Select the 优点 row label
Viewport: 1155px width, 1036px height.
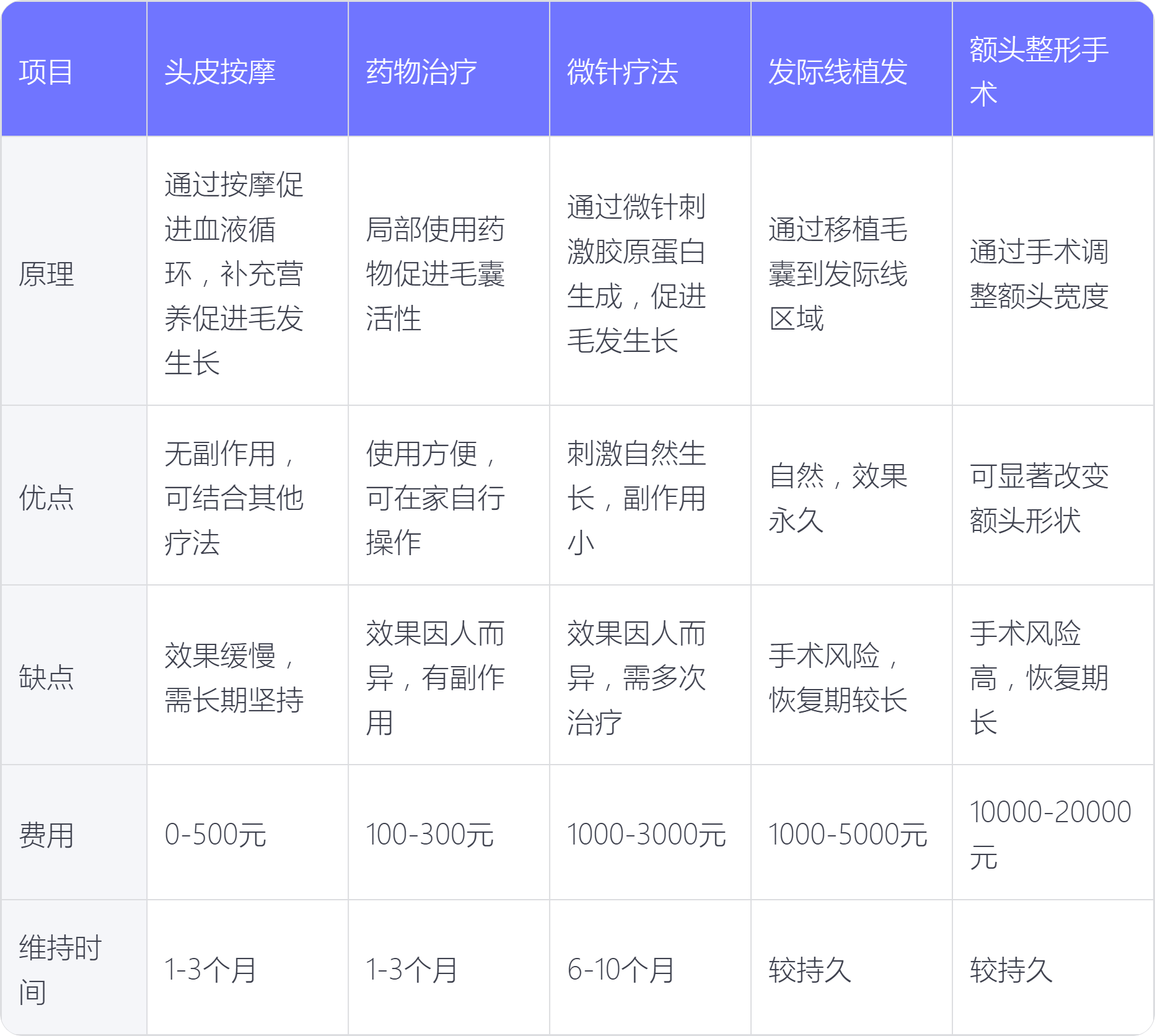point(46,497)
